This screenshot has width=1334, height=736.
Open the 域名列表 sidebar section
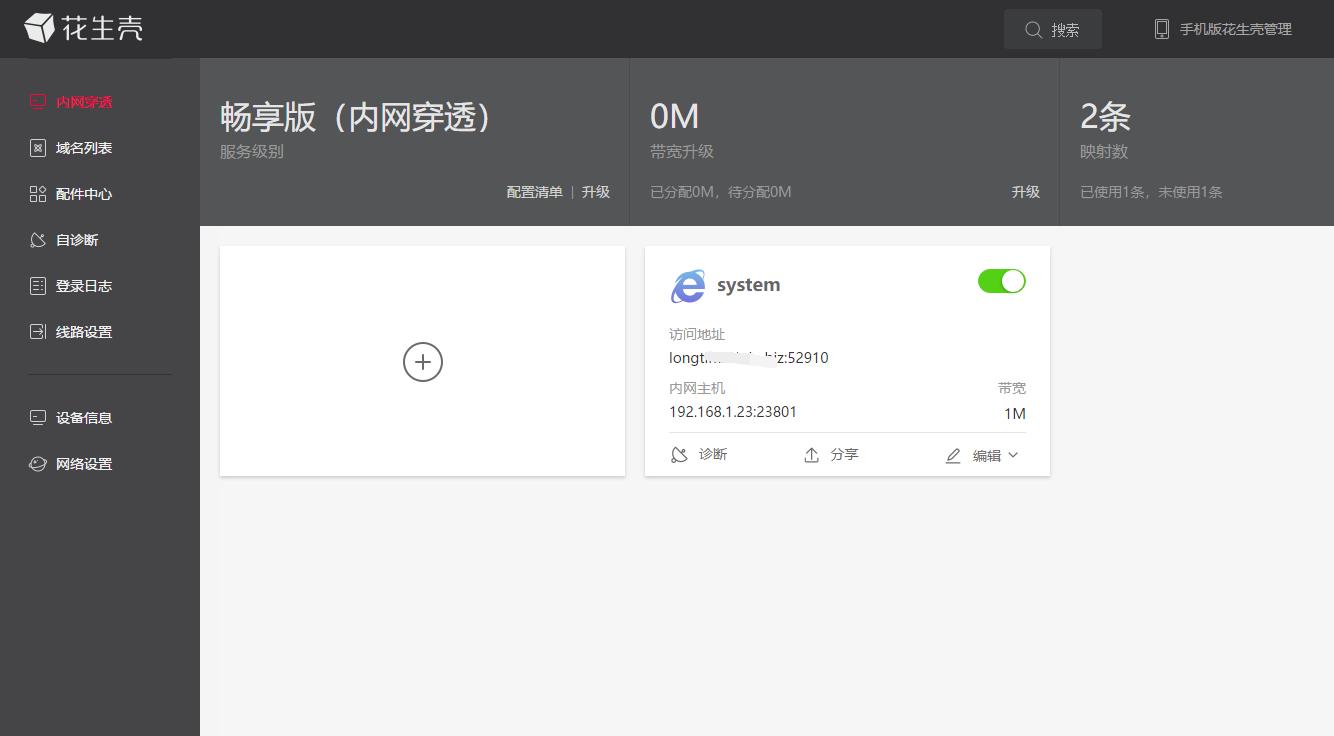tap(83, 147)
